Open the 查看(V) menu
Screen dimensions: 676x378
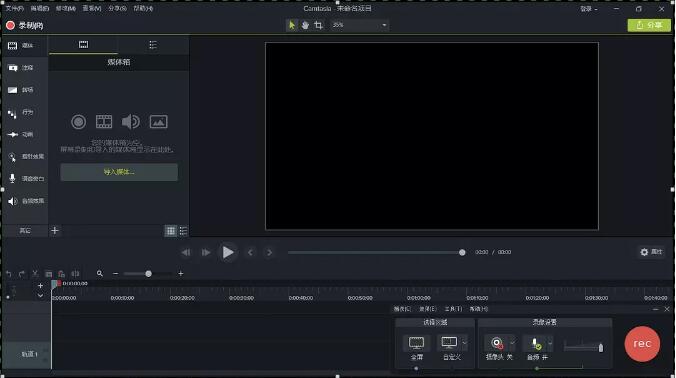click(91, 9)
